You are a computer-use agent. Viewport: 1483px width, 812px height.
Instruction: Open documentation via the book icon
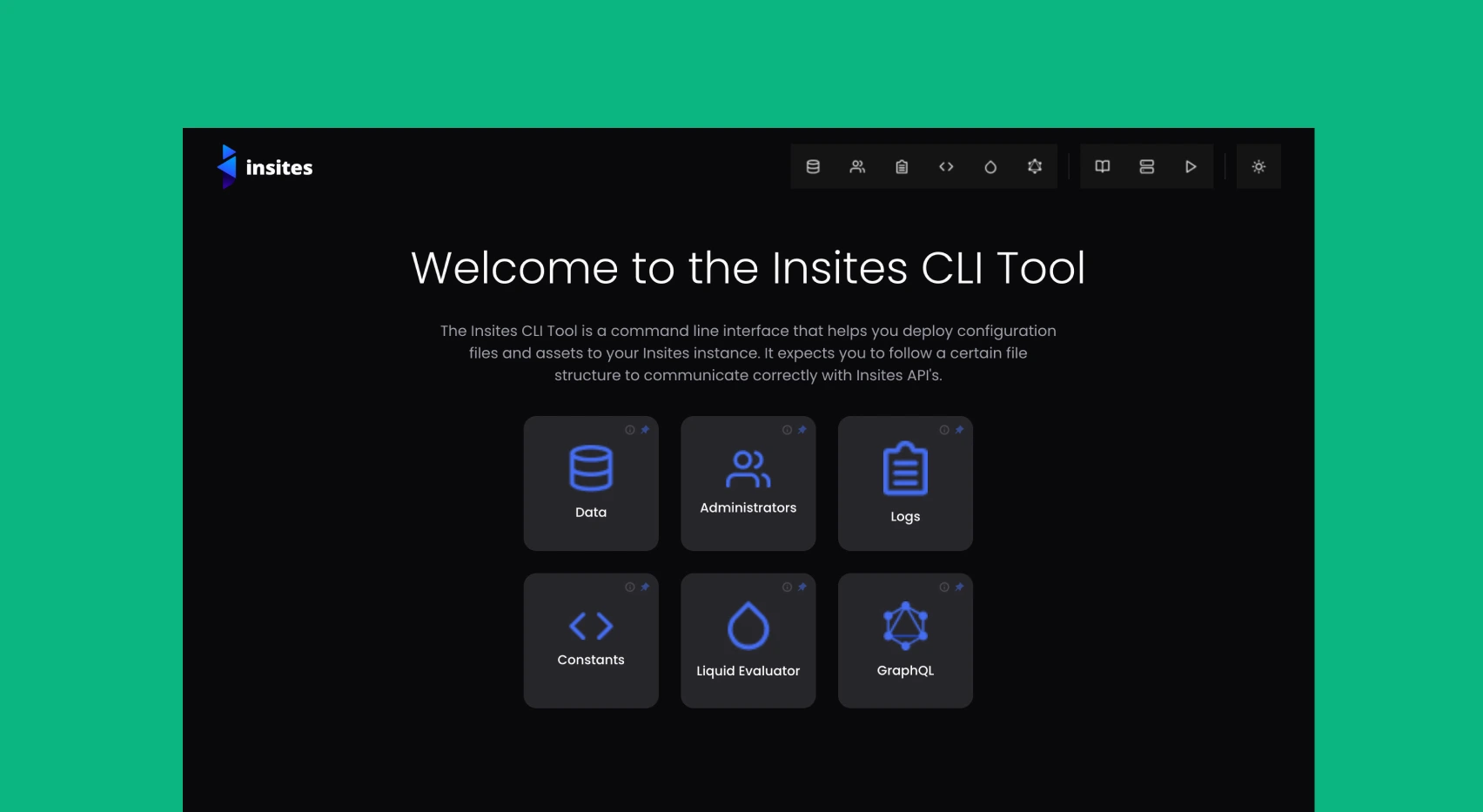pyautogui.click(x=1103, y=167)
